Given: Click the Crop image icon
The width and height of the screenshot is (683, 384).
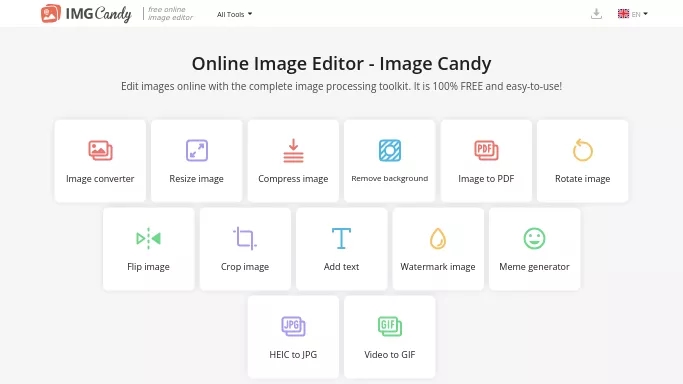Looking at the screenshot, I should pyautogui.click(x=245, y=238).
